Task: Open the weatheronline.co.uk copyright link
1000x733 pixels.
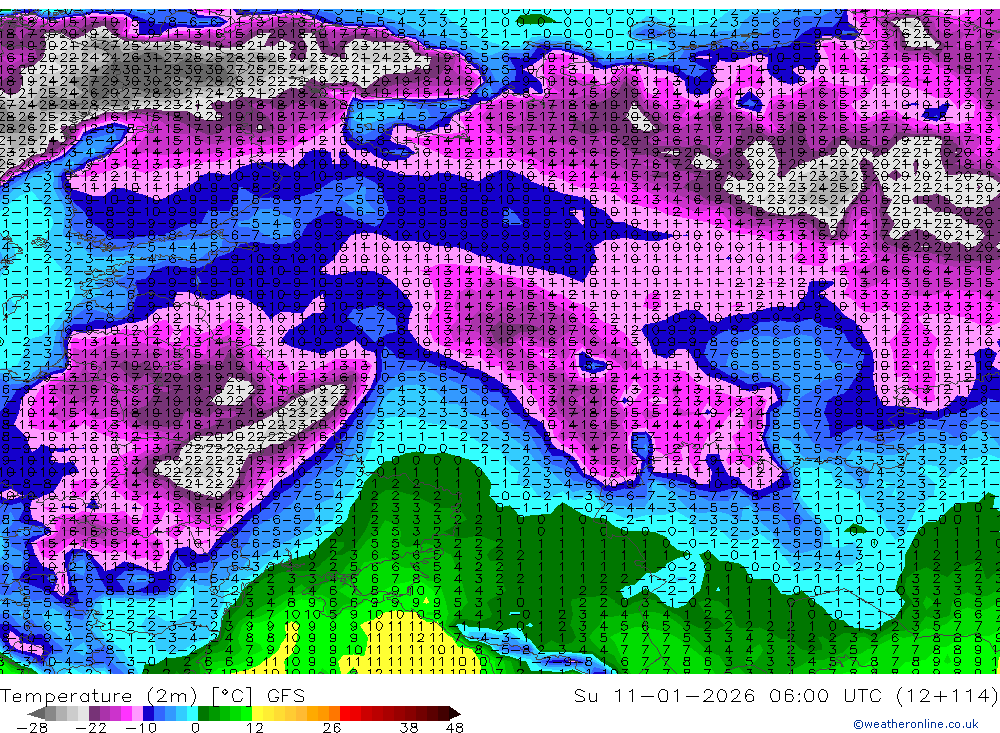Action: [916, 724]
